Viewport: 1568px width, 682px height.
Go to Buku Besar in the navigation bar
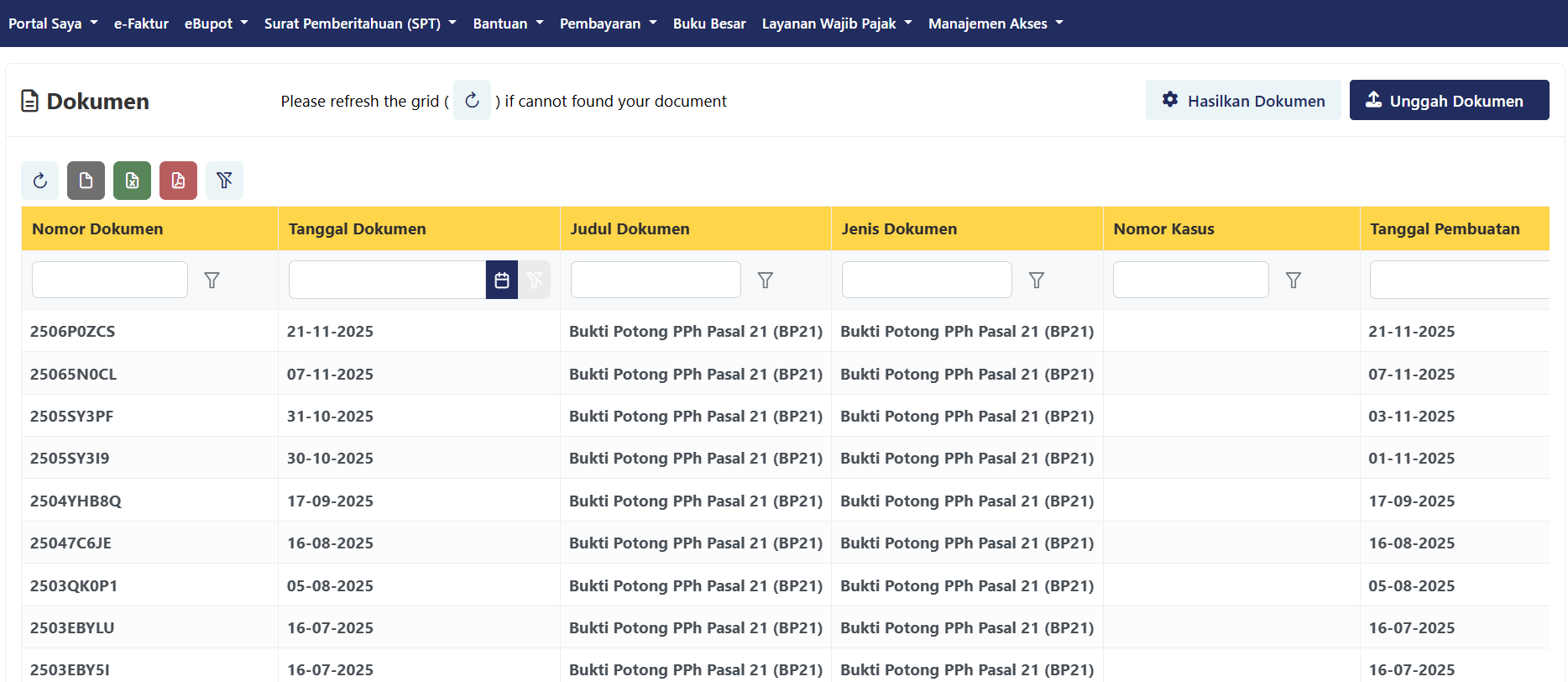709,24
